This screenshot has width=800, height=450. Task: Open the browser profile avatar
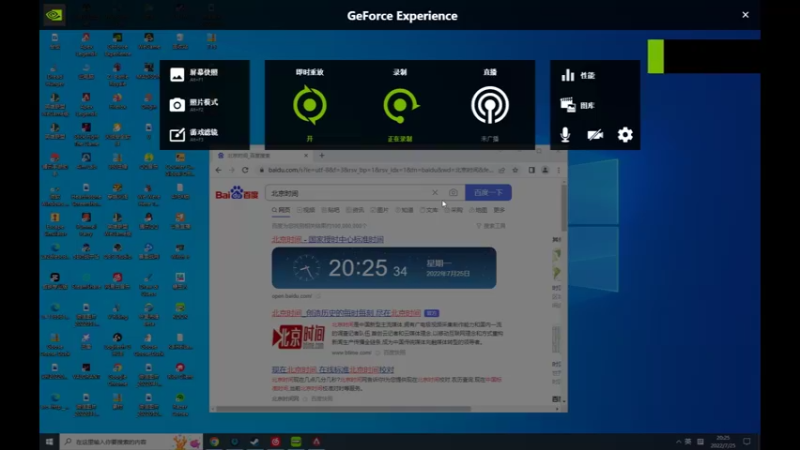pyautogui.click(x=545, y=170)
